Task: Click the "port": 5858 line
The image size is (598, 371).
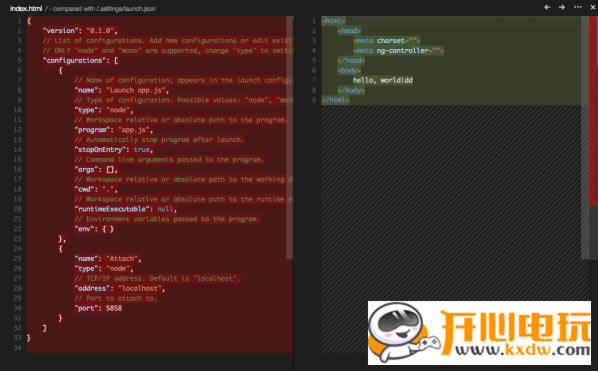Action: tap(98, 308)
